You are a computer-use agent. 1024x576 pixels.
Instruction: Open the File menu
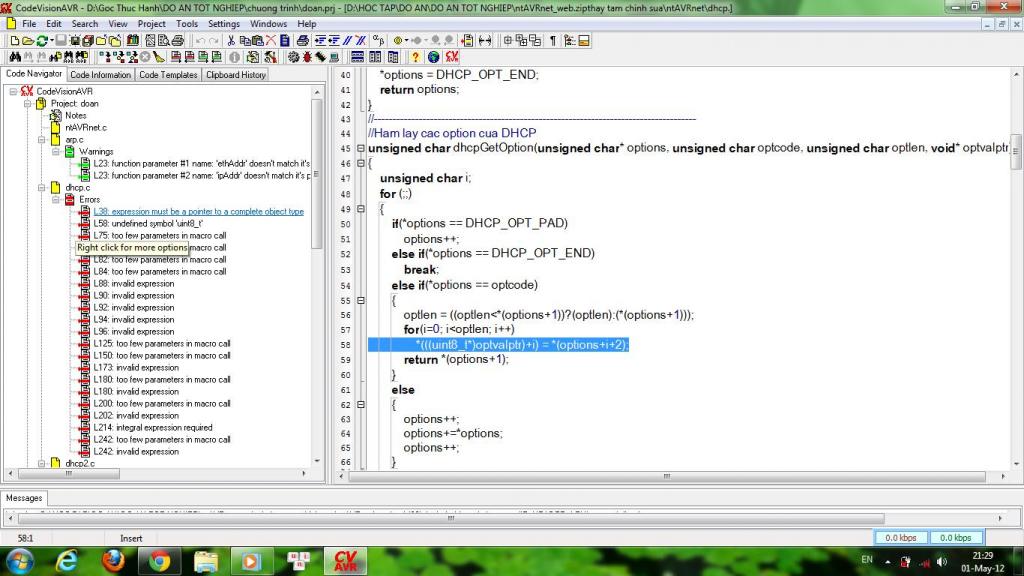(x=29, y=24)
